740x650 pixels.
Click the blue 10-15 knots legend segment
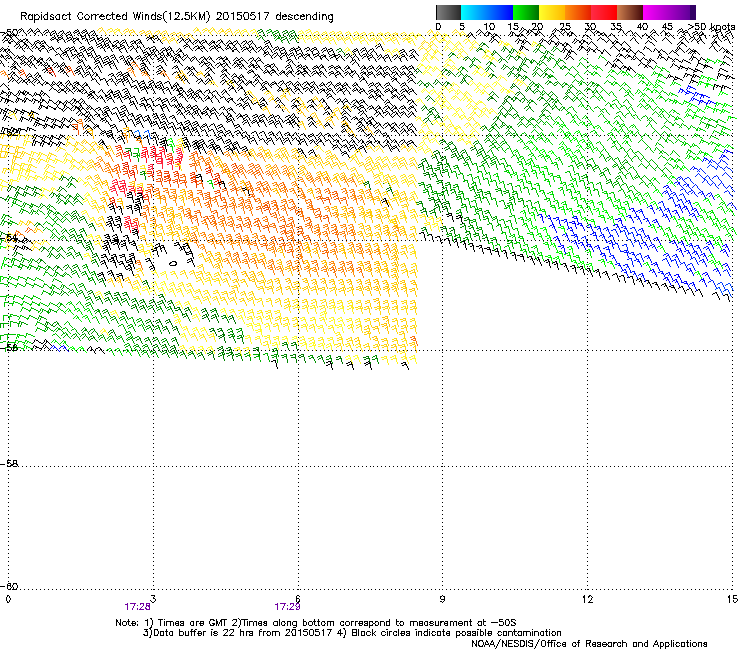point(500,12)
